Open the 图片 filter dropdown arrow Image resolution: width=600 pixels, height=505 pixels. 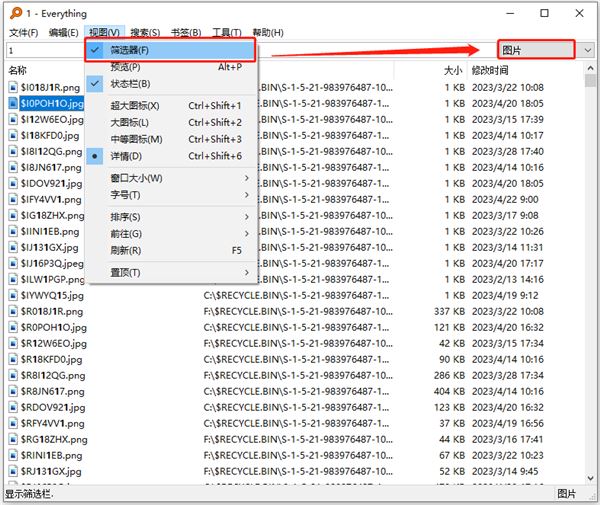tap(587, 50)
